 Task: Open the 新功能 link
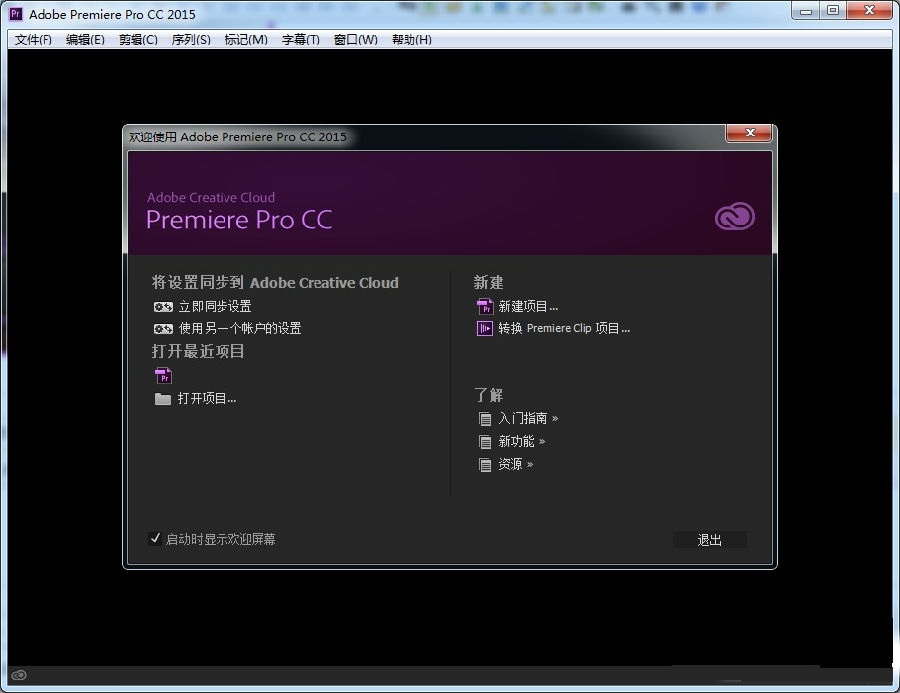(x=522, y=442)
